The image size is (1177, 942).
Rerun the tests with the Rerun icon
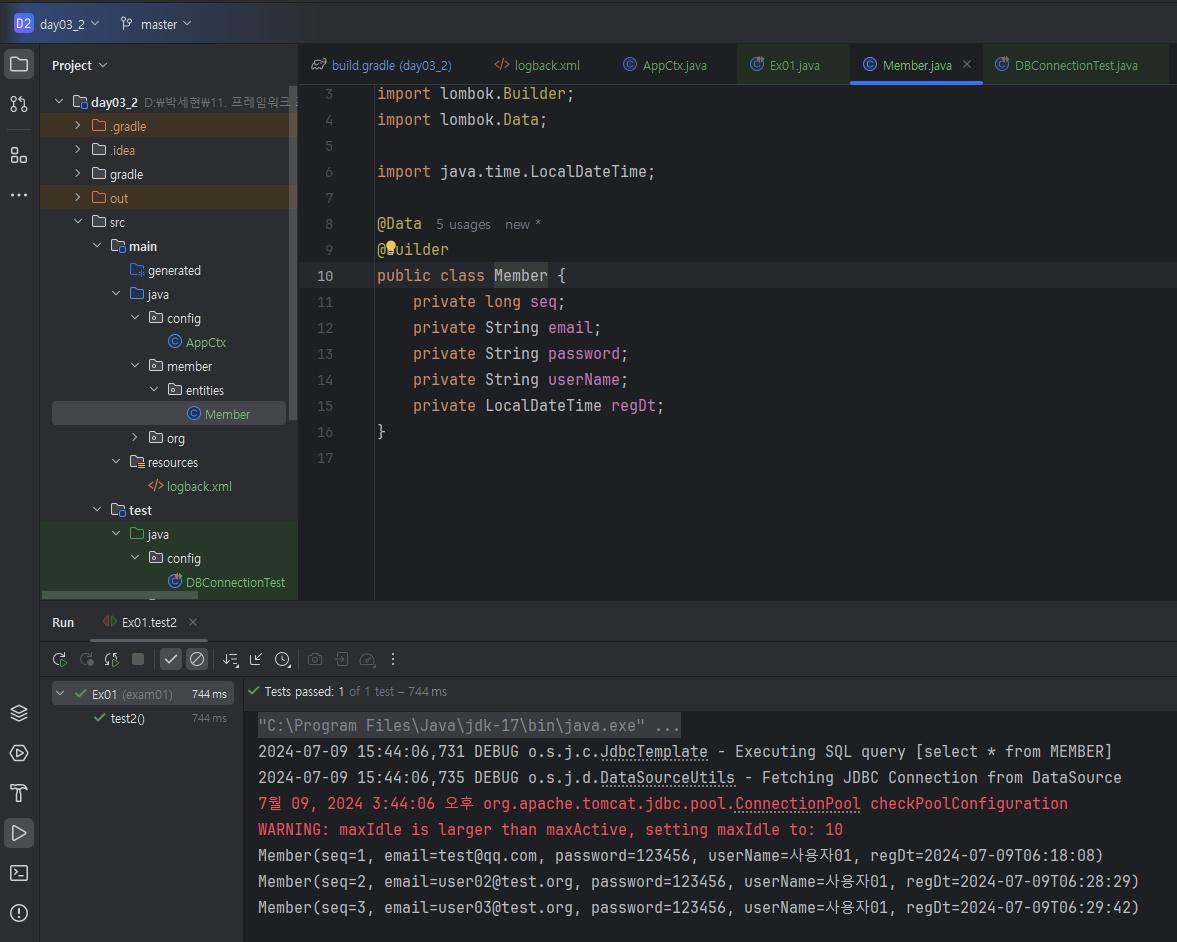point(60,659)
